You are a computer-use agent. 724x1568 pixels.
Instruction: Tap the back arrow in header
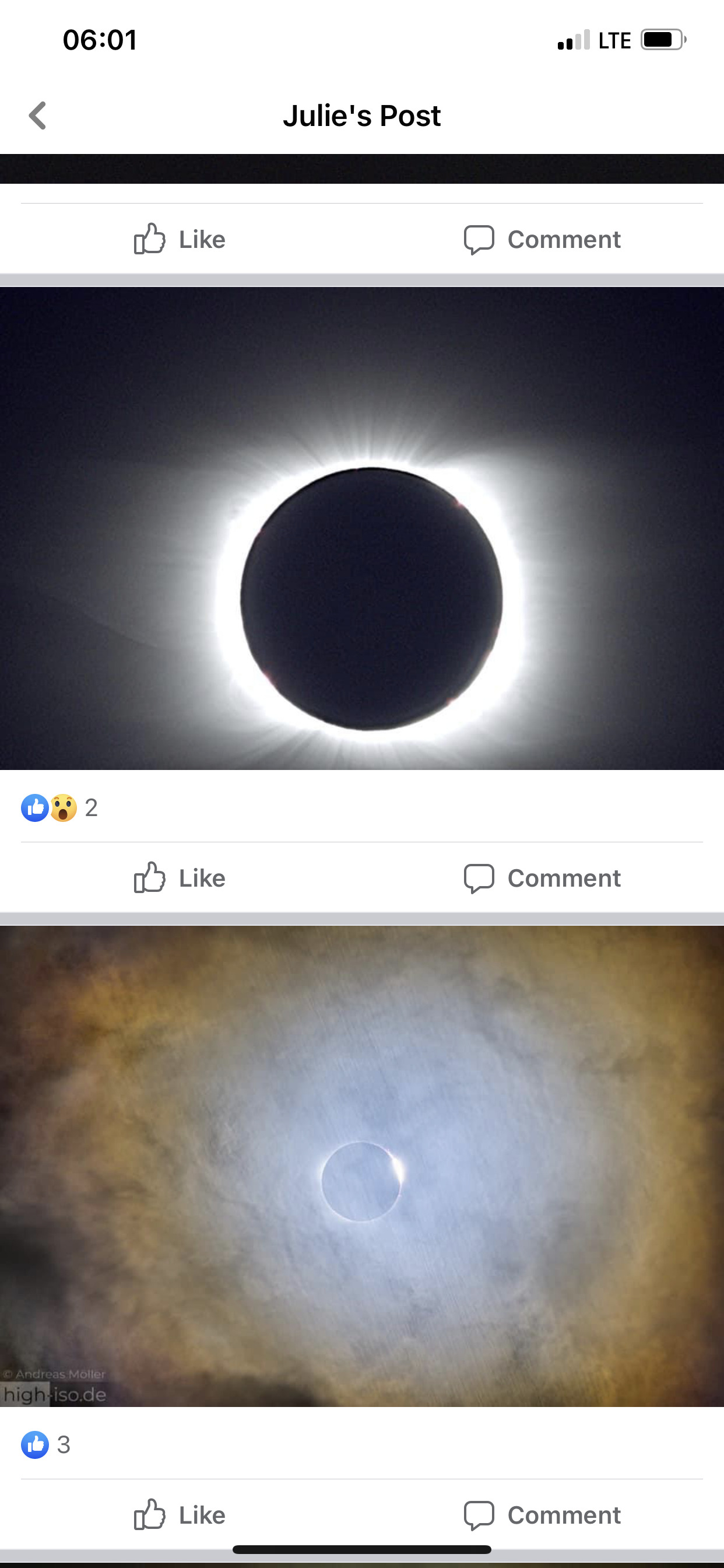38,116
